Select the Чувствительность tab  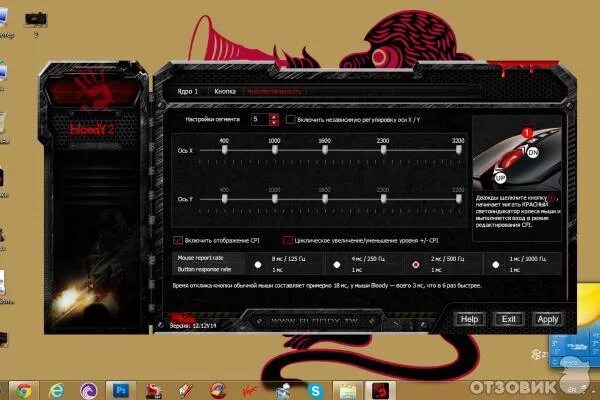pyautogui.click(x=274, y=91)
